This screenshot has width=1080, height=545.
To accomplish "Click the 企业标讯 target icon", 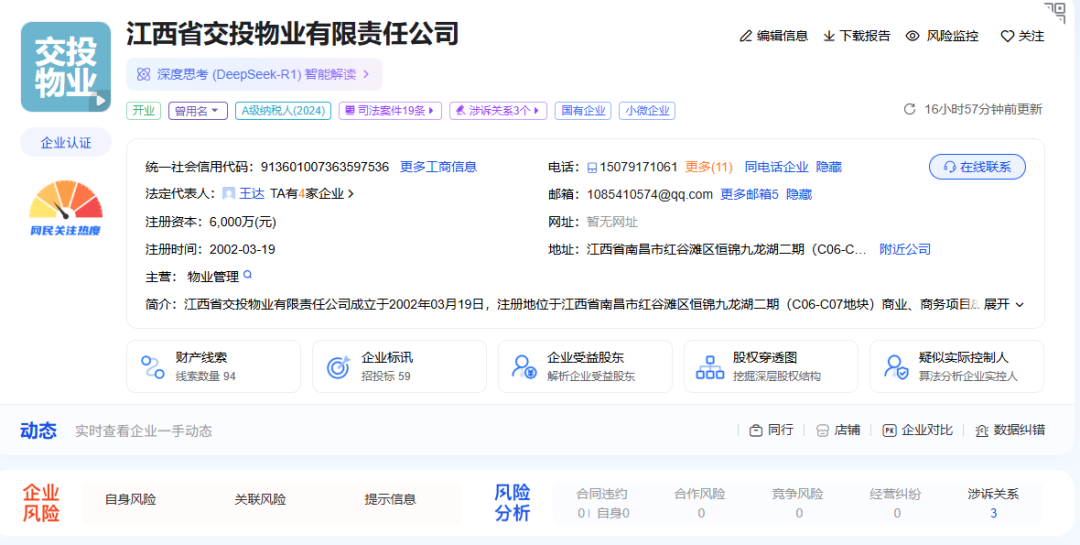I will [x=338, y=367].
